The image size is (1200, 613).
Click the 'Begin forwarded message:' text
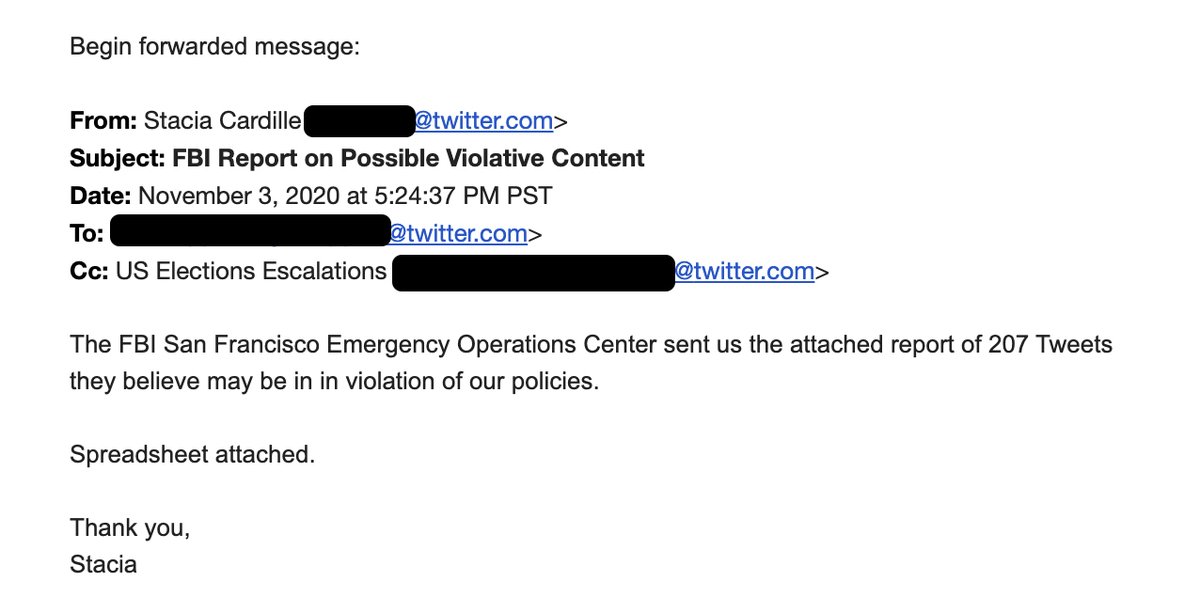pos(214,47)
